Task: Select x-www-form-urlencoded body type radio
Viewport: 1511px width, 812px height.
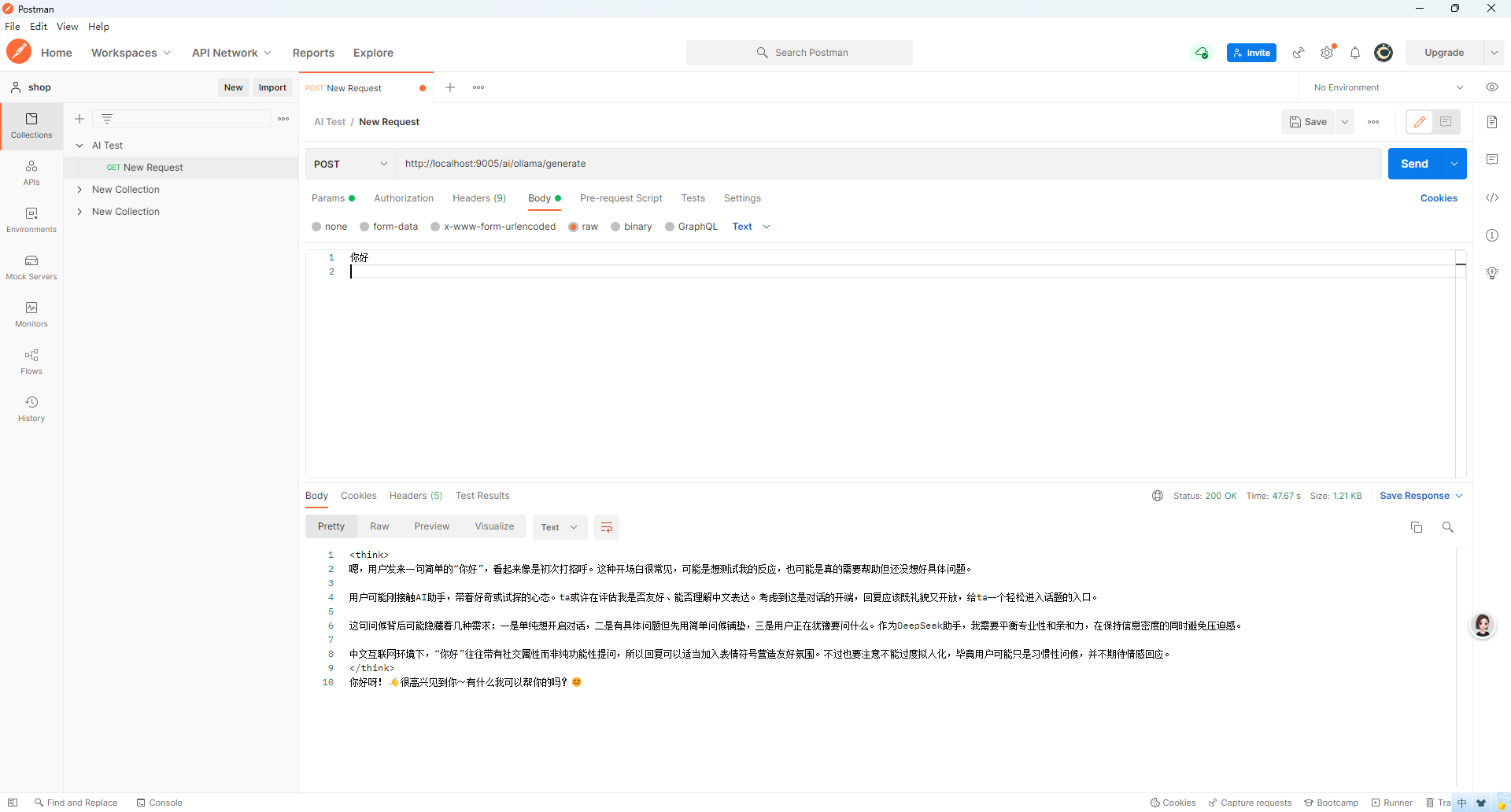Action: [x=435, y=227]
